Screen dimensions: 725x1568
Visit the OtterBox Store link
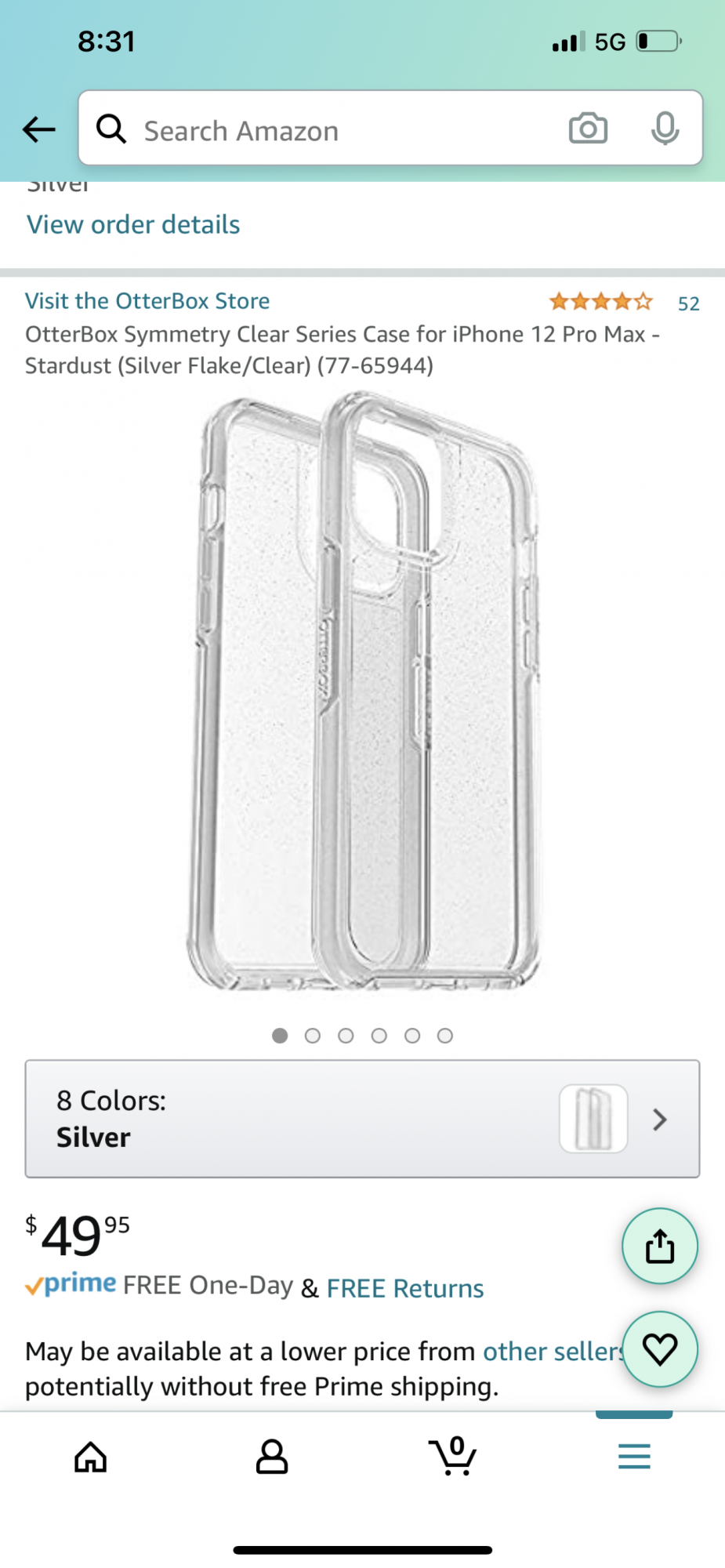(x=147, y=301)
